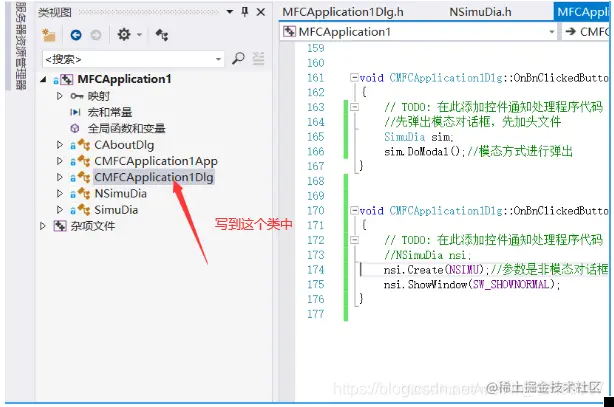Expand the CAboutDlg class node

point(60,145)
